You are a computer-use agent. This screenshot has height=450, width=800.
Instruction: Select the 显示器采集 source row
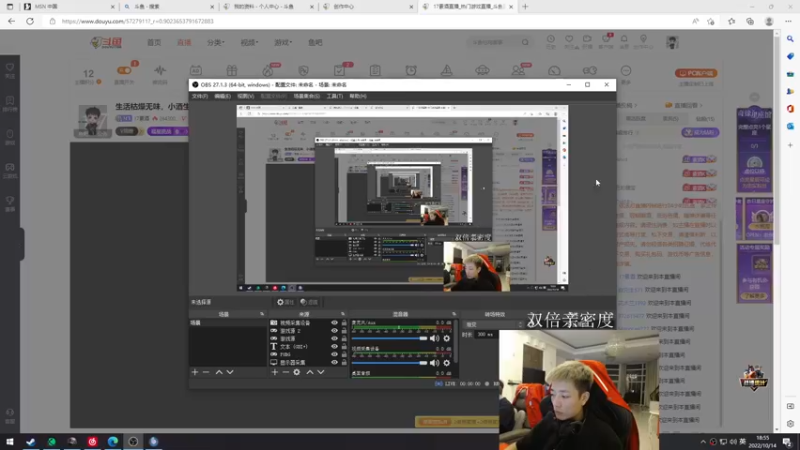click(x=309, y=362)
